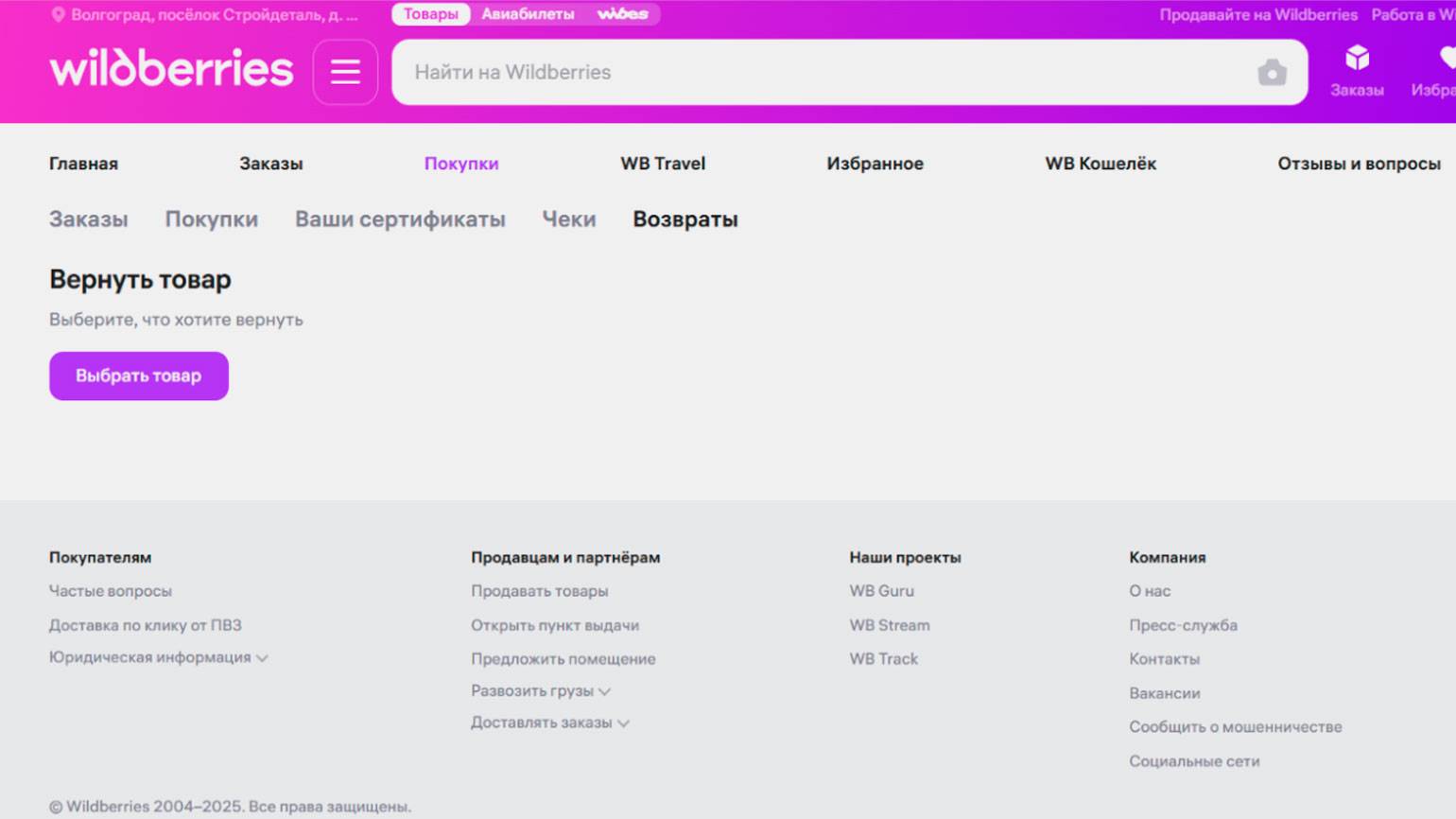Click the location pin icon

pyautogui.click(x=58, y=15)
